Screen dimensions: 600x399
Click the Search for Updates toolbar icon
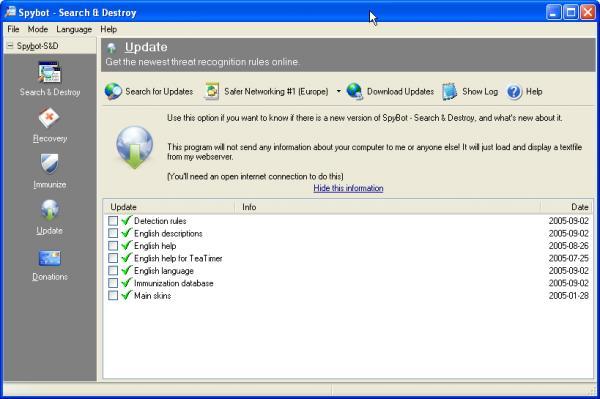click(x=113, y=91)
